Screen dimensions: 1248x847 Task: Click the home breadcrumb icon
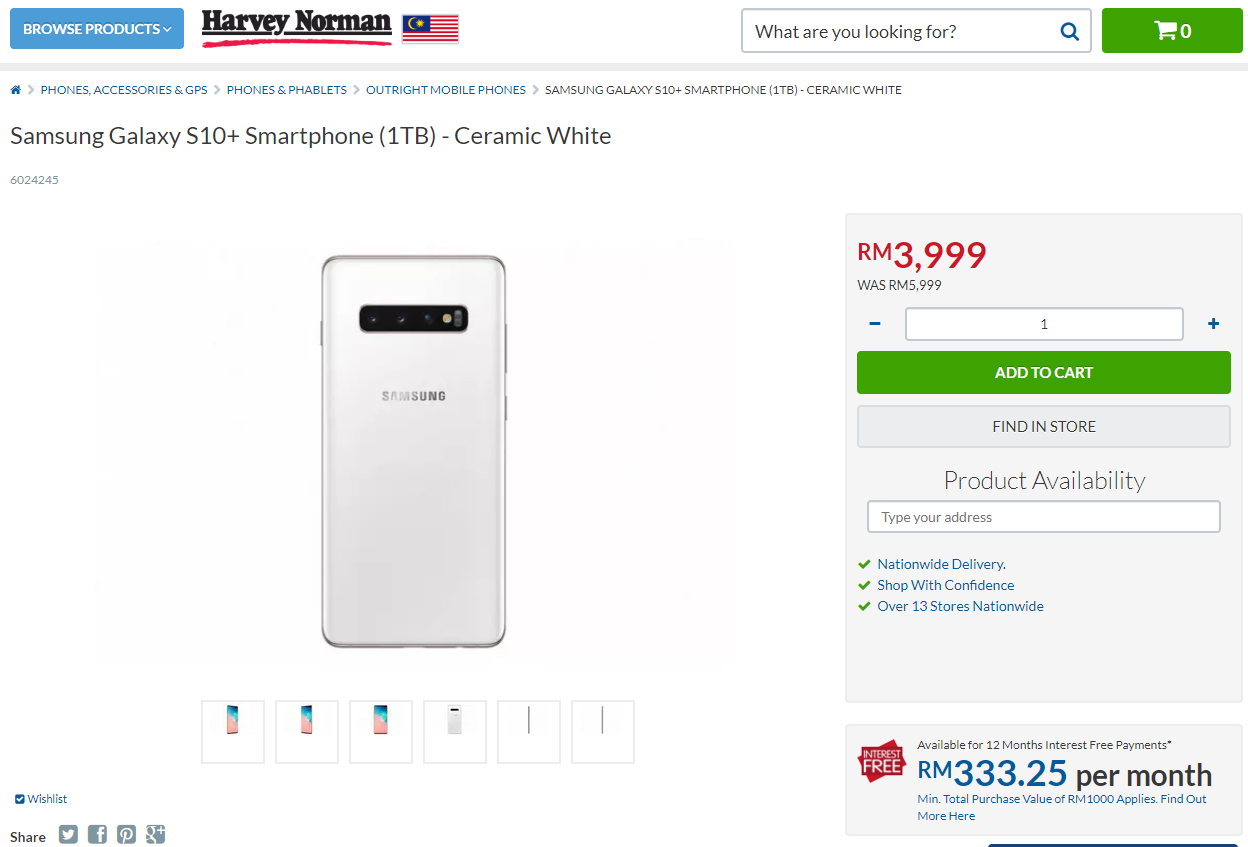click(16, 90)
